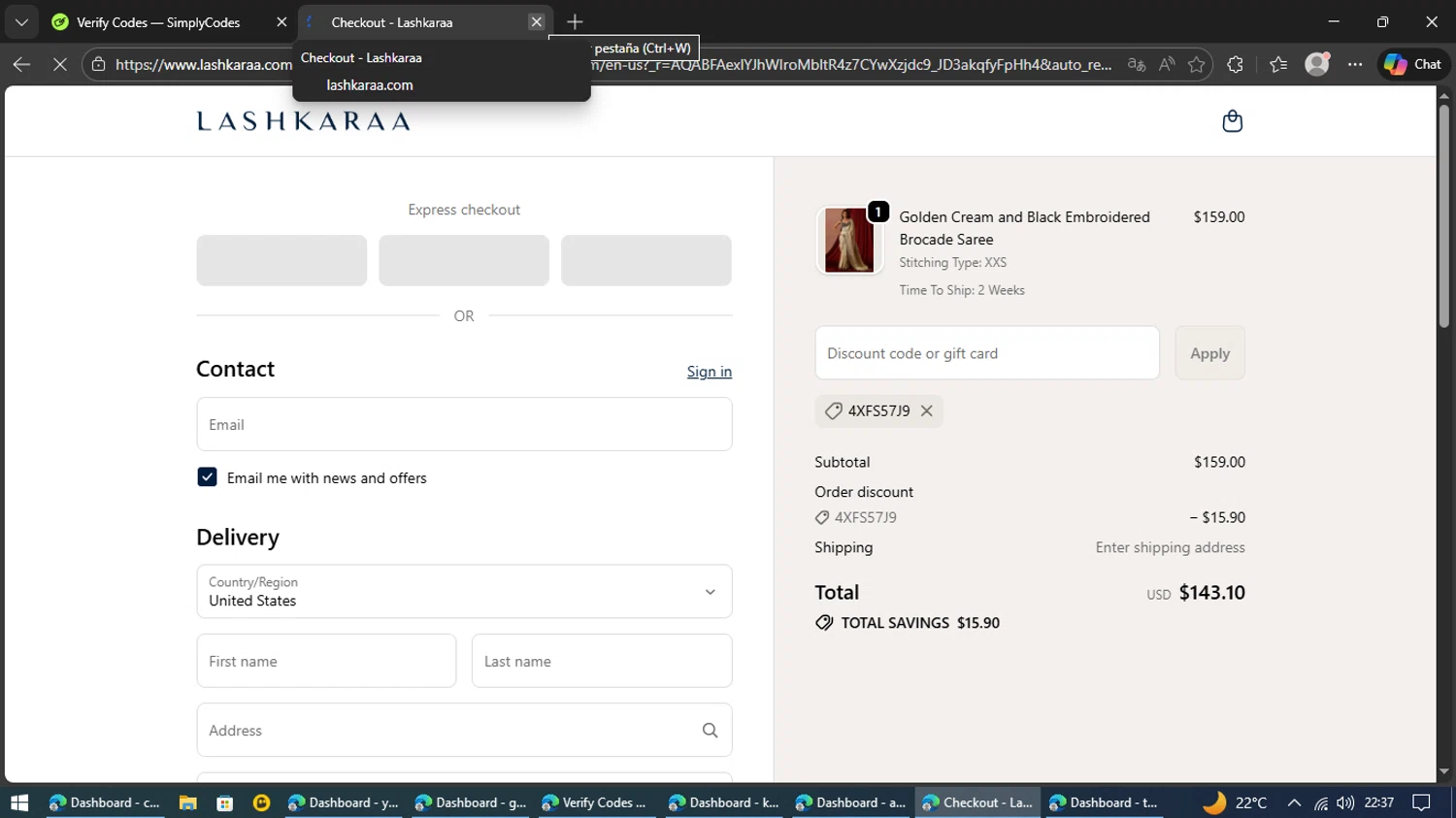This screenshot has width=1456, height=818.
Task: Open browser settings and more menu
Action: [1355, 65]
